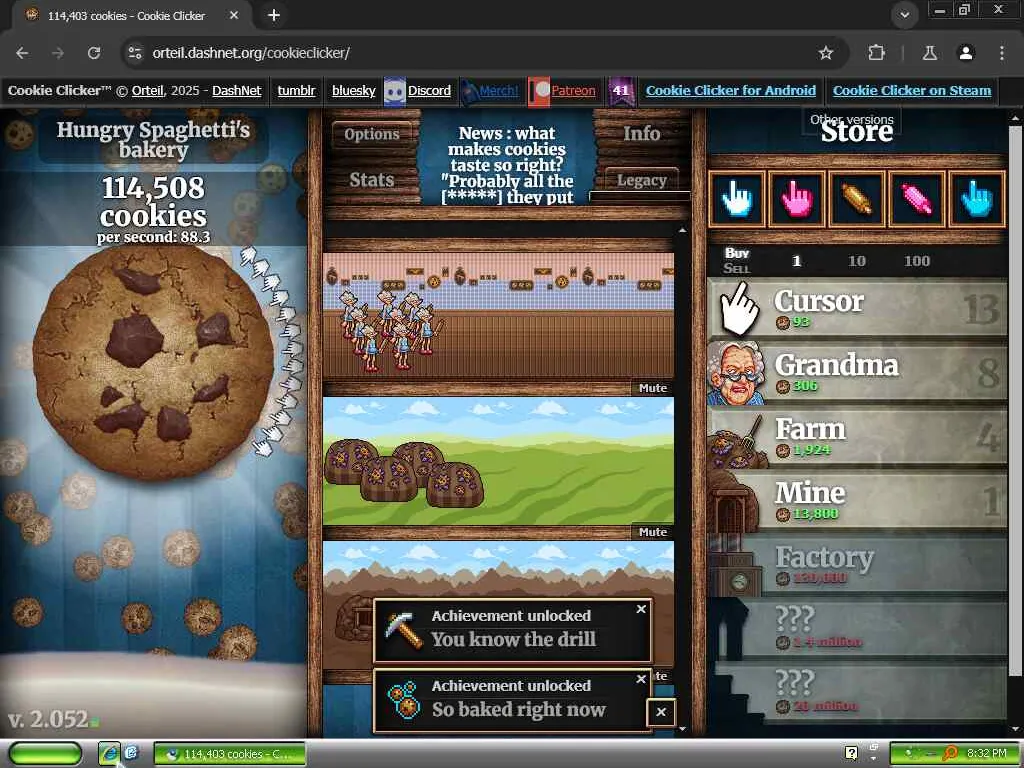Click the system tray clock
This screenshot has width=1024, height=768.
click(x=987, y=754)
